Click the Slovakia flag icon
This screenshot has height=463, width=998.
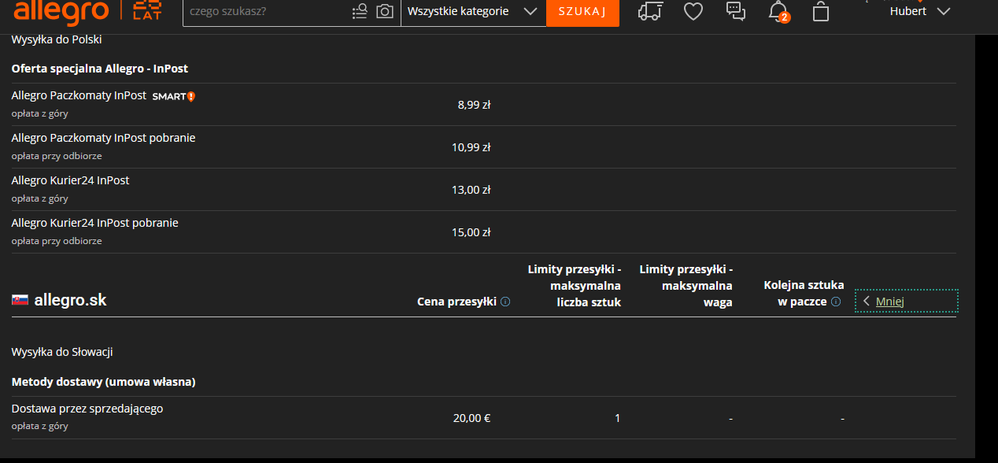point(19,300)
